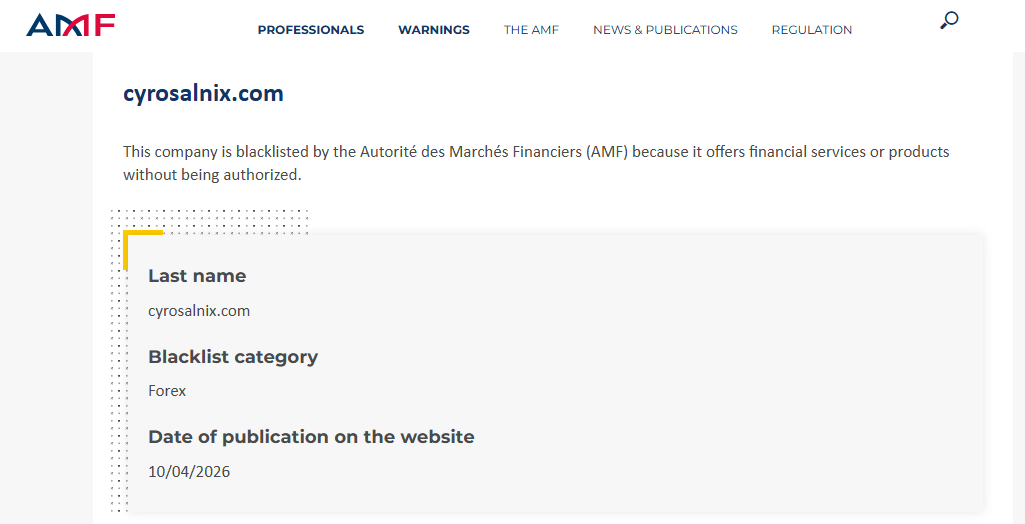Select the Forex category value
Image resolution: width=1025 pixels, height=524 pixels.
coord(167,391)
